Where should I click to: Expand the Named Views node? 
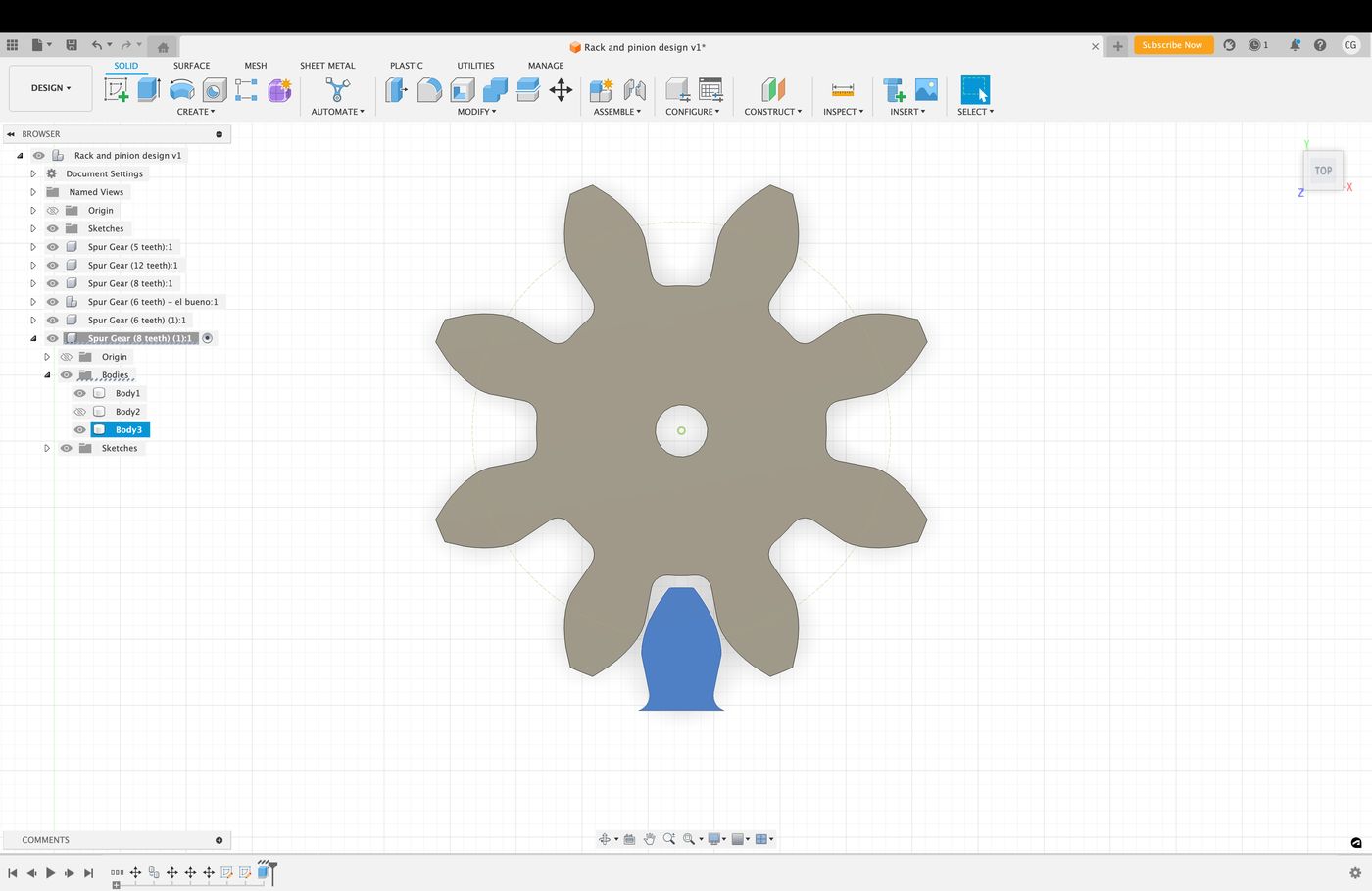(x=33, y=192)
